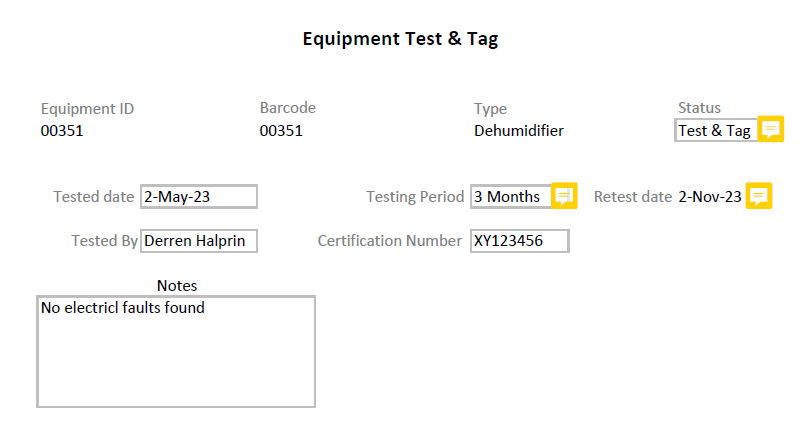Viewport: 802px width, 432px height.
Task: Select the Status field showing Test & Tag
Action: click(x=715, y=131)
